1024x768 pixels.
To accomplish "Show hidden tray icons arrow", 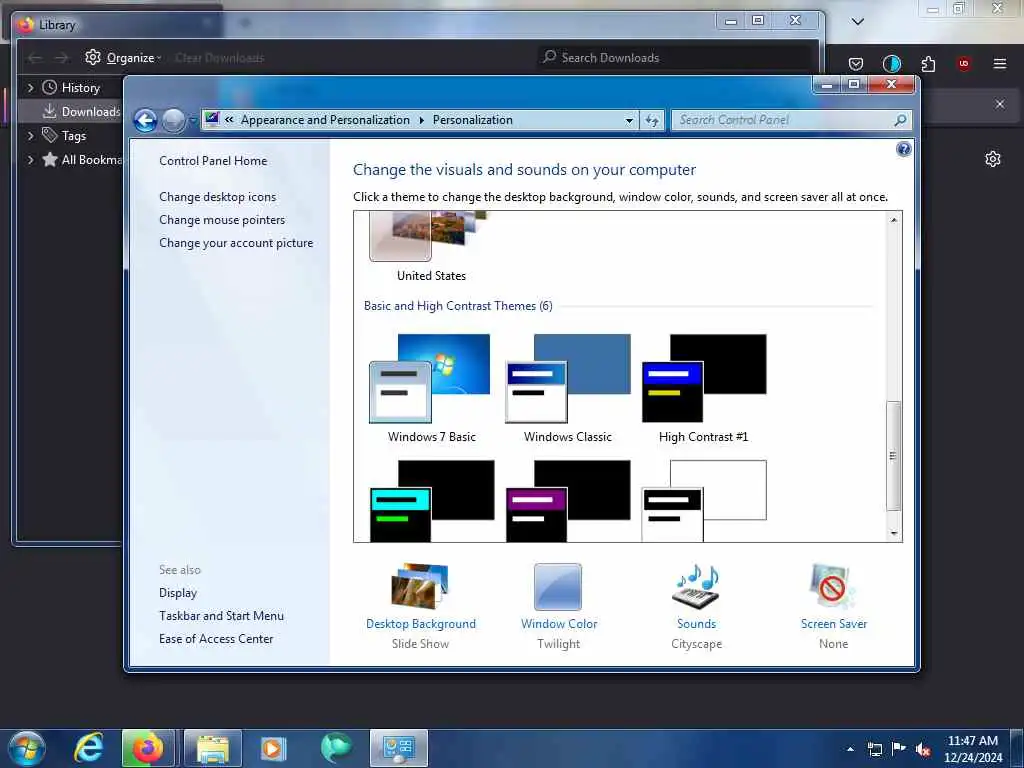I will 850,749.
